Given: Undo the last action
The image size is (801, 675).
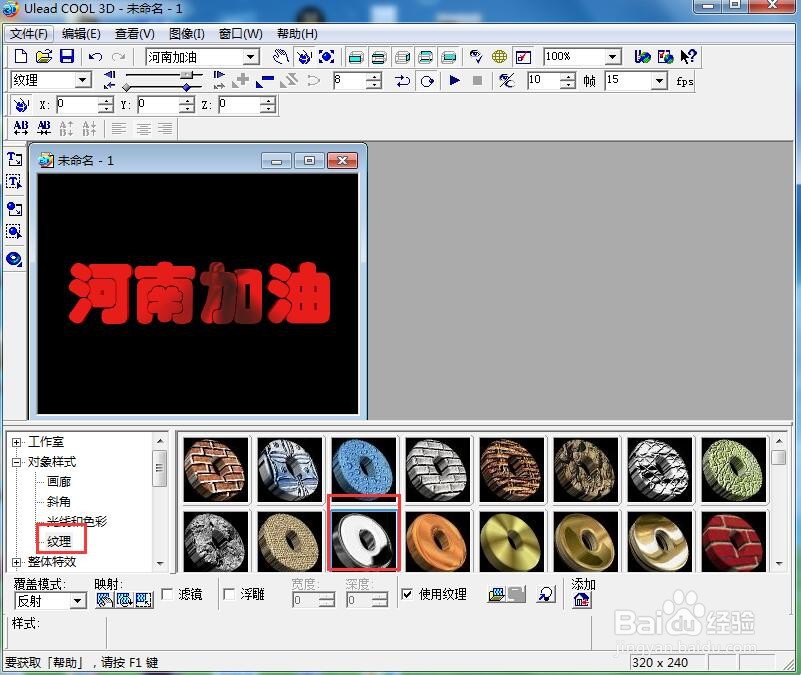Looking at the screenshot, I should 96,56.
